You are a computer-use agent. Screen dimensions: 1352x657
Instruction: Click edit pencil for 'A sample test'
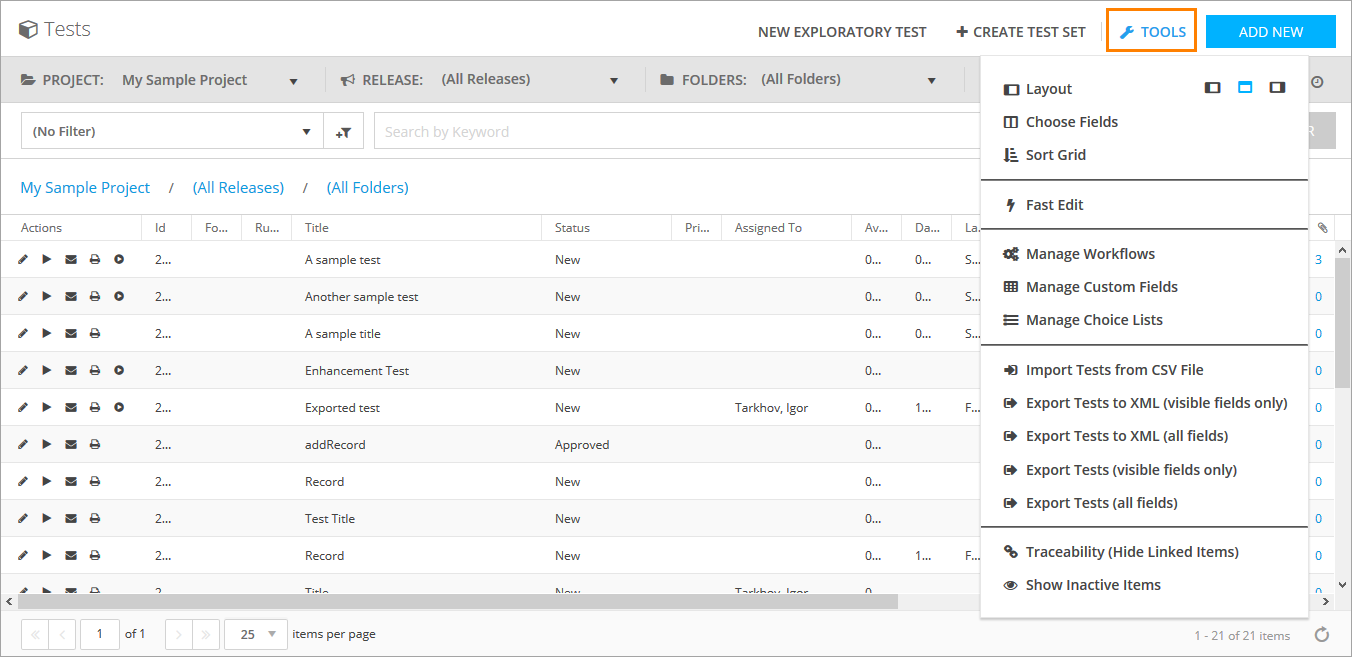(23, 260)
